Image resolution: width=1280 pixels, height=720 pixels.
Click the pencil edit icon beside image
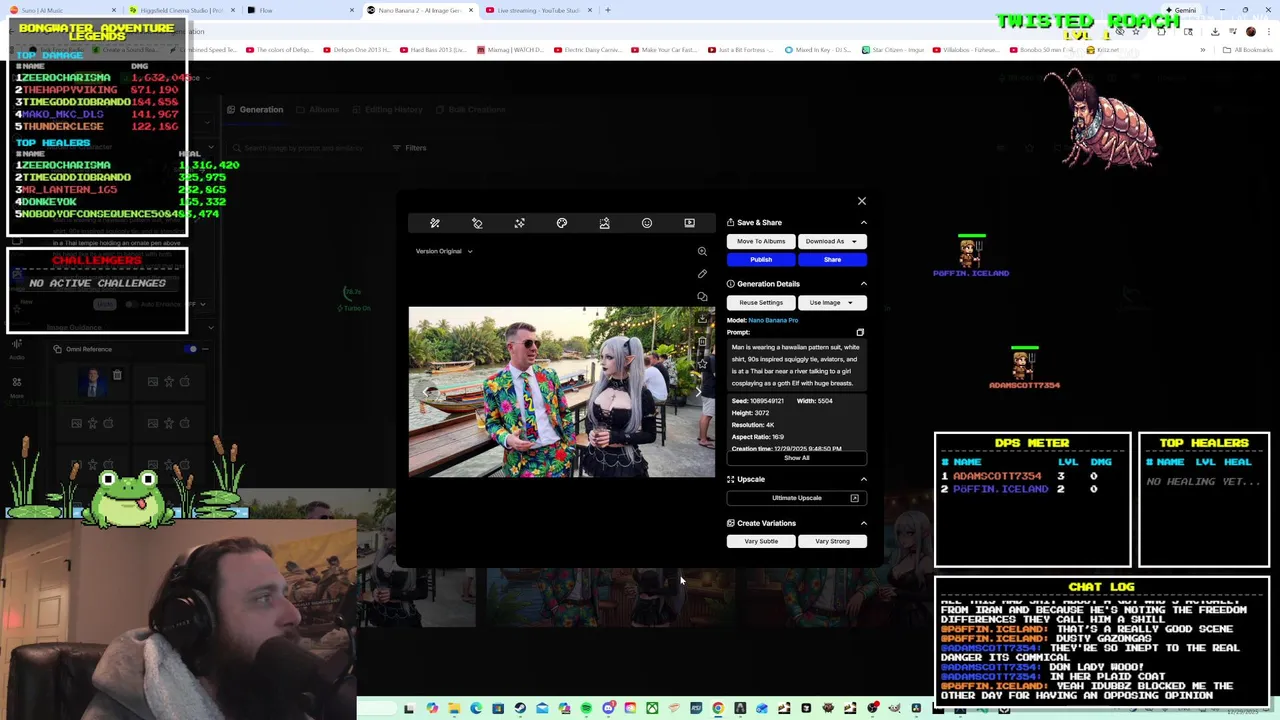(702, 274)
